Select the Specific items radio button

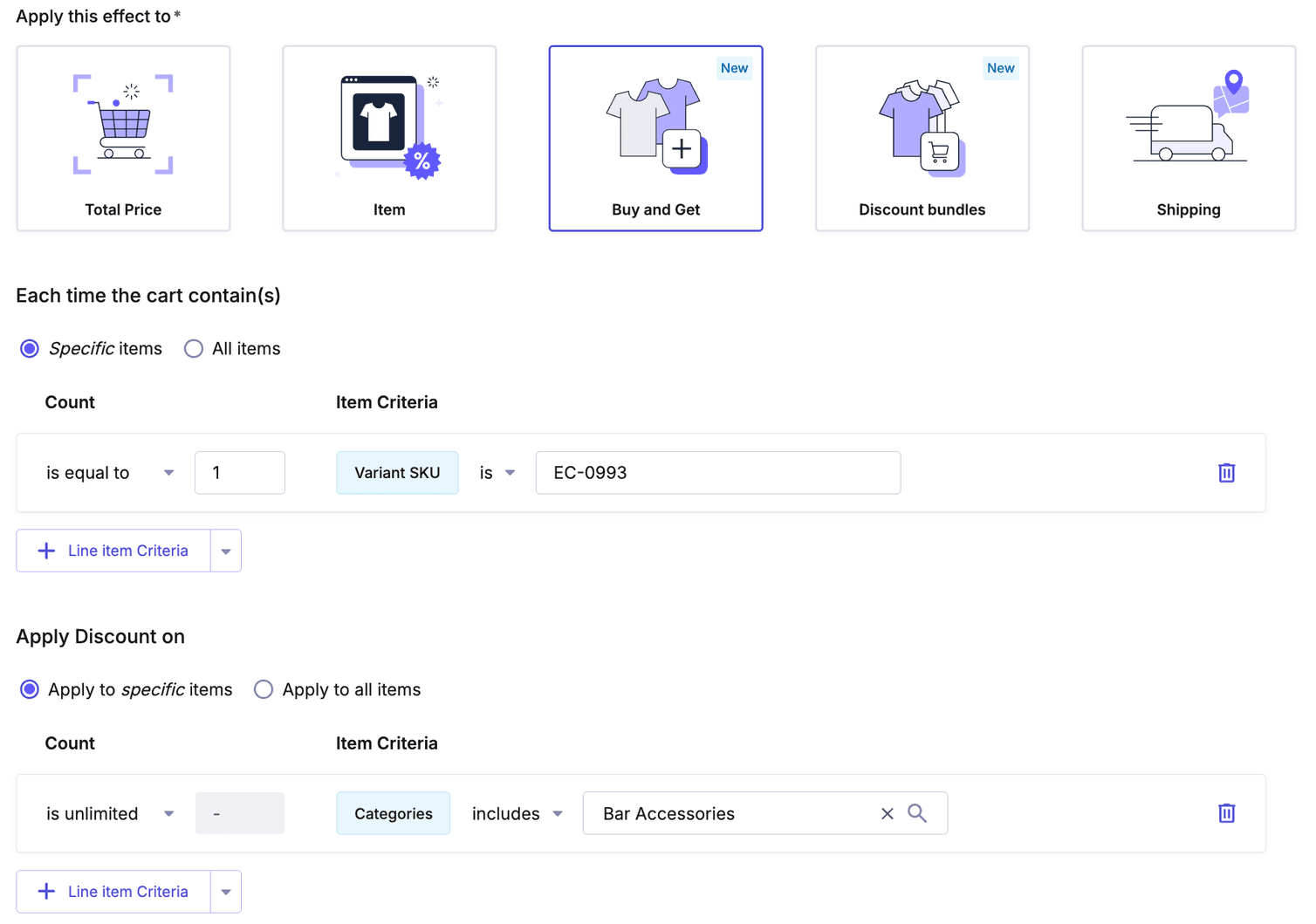[x=30, y=349]
